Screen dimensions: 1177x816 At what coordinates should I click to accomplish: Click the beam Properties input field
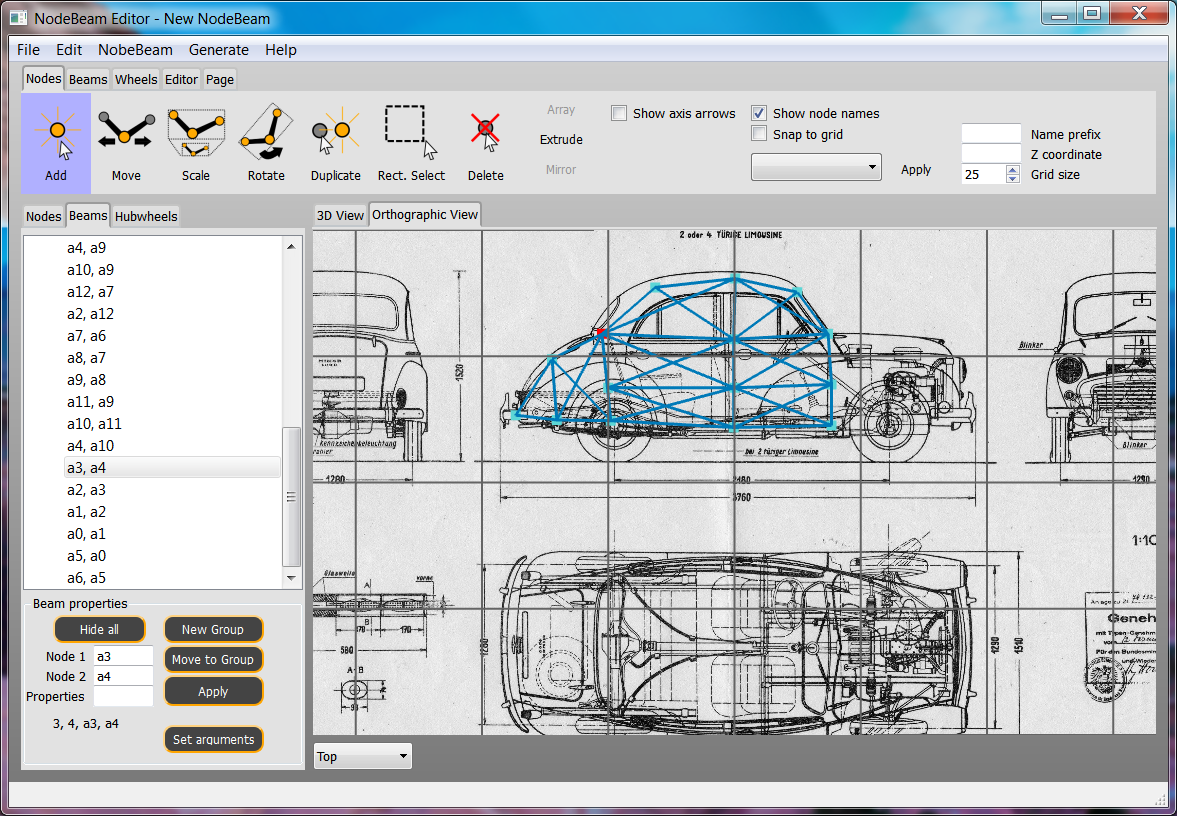click(123, 696)
